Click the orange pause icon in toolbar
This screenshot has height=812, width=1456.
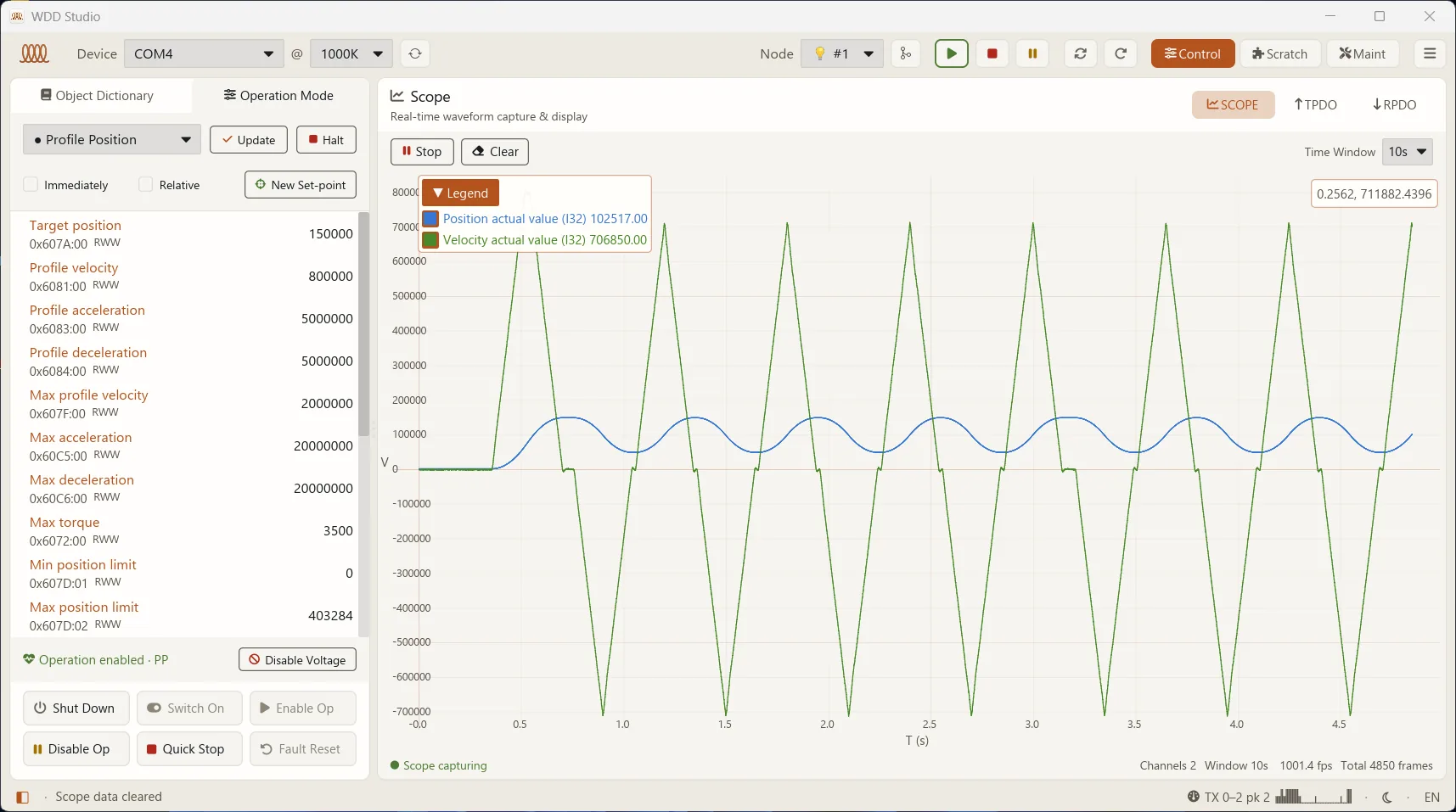pos(1032,53)
